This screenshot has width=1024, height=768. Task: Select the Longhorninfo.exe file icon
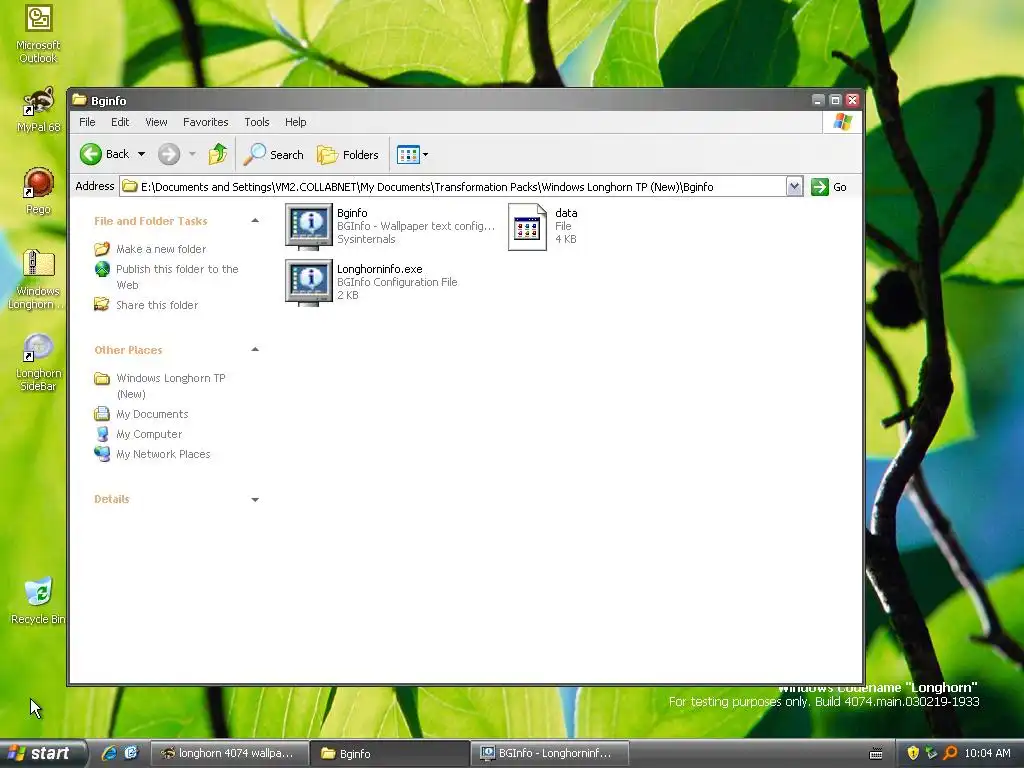(309, 282)
